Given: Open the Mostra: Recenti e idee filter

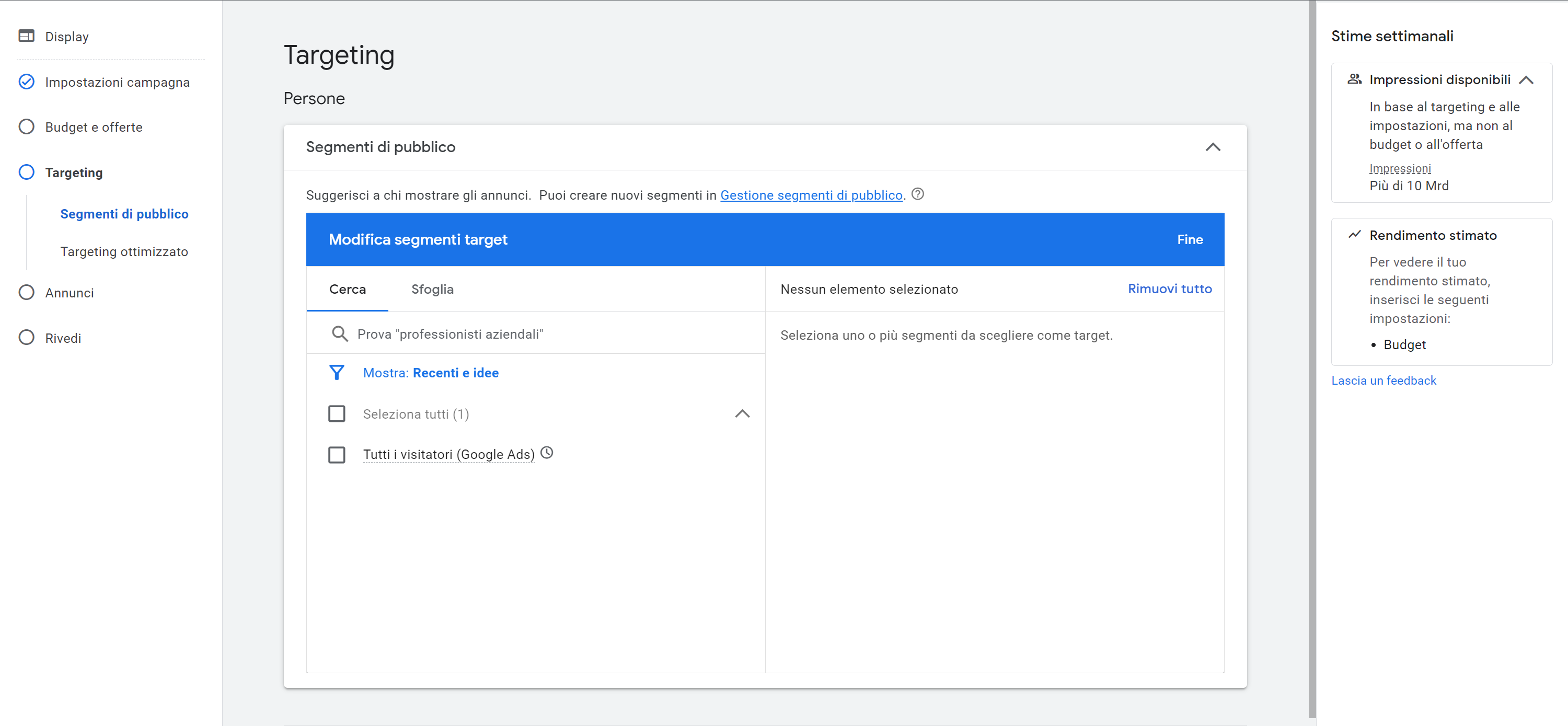Looking at the screenshot, I should point(430,373).
